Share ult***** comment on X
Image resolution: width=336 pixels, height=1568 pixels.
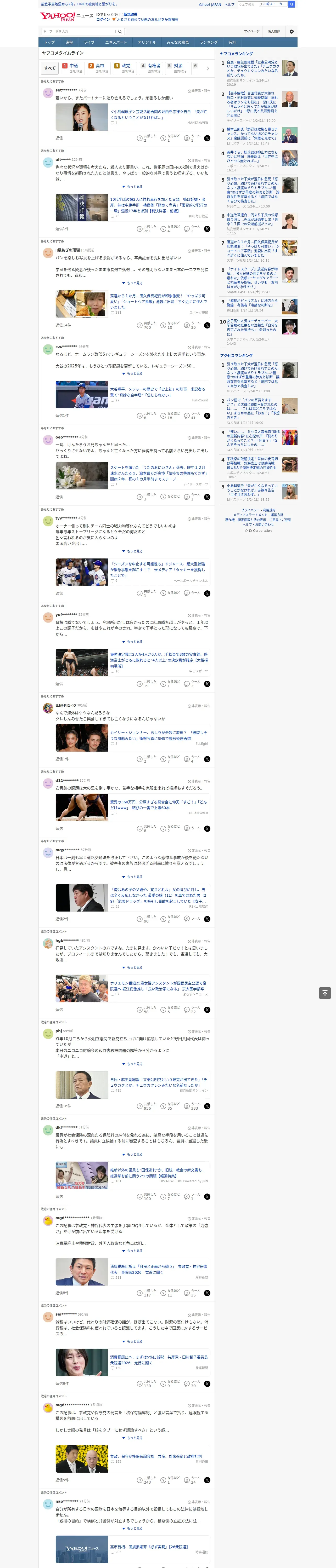pyautogui.click(x=207, y=229)
